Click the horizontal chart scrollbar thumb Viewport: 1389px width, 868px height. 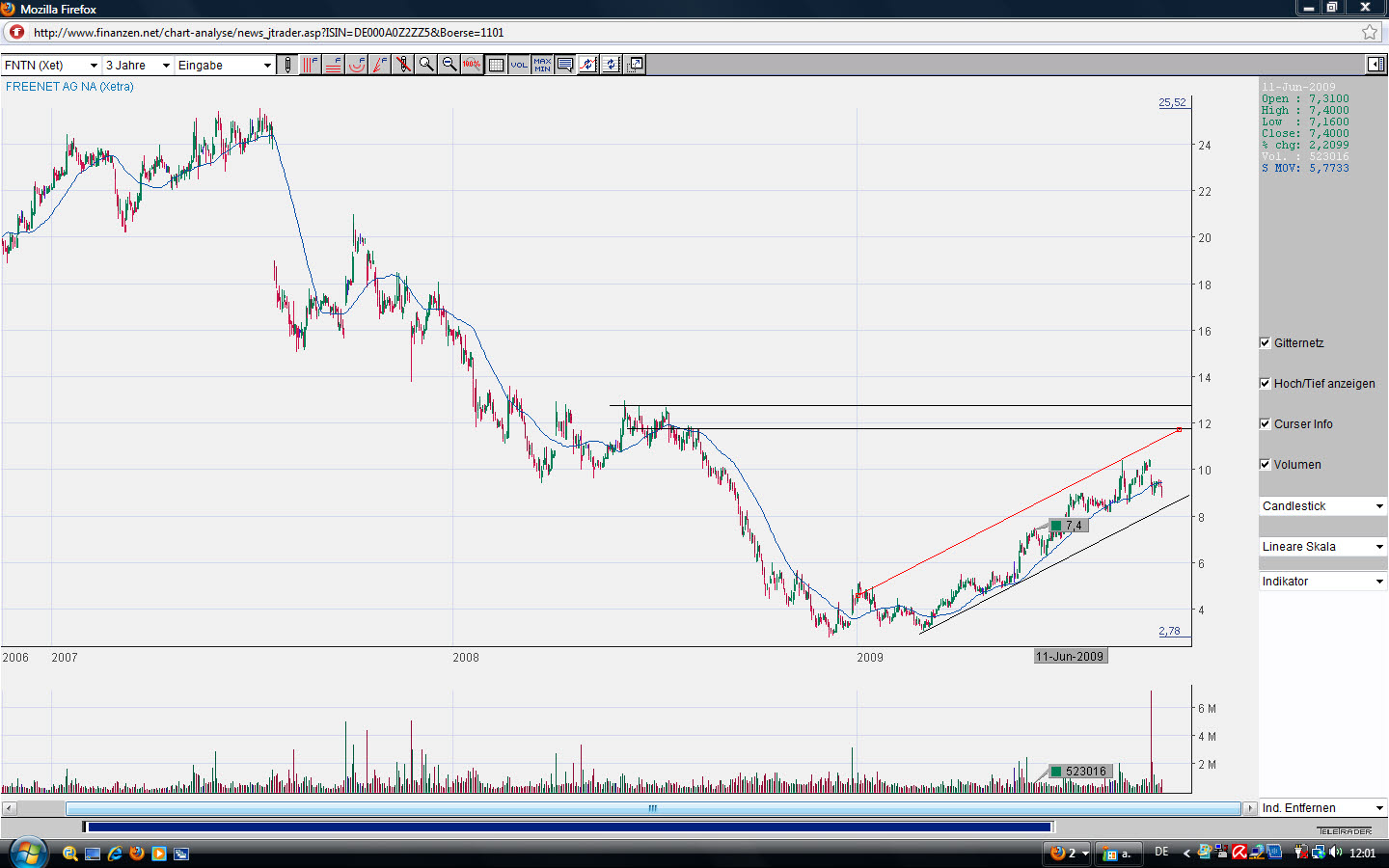[x=653, y=808]
